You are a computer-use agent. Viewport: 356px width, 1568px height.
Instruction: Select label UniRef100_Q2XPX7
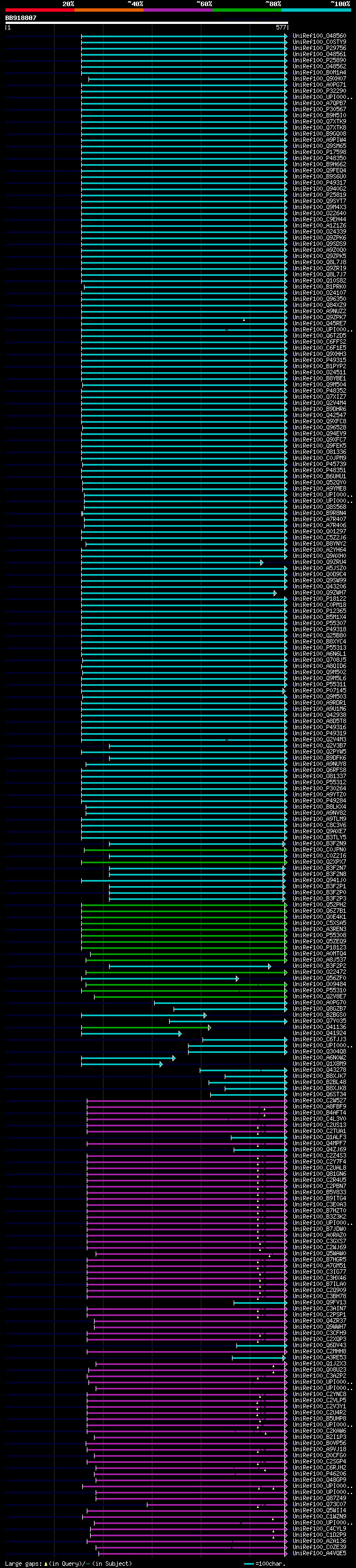(x=319, y=862)
